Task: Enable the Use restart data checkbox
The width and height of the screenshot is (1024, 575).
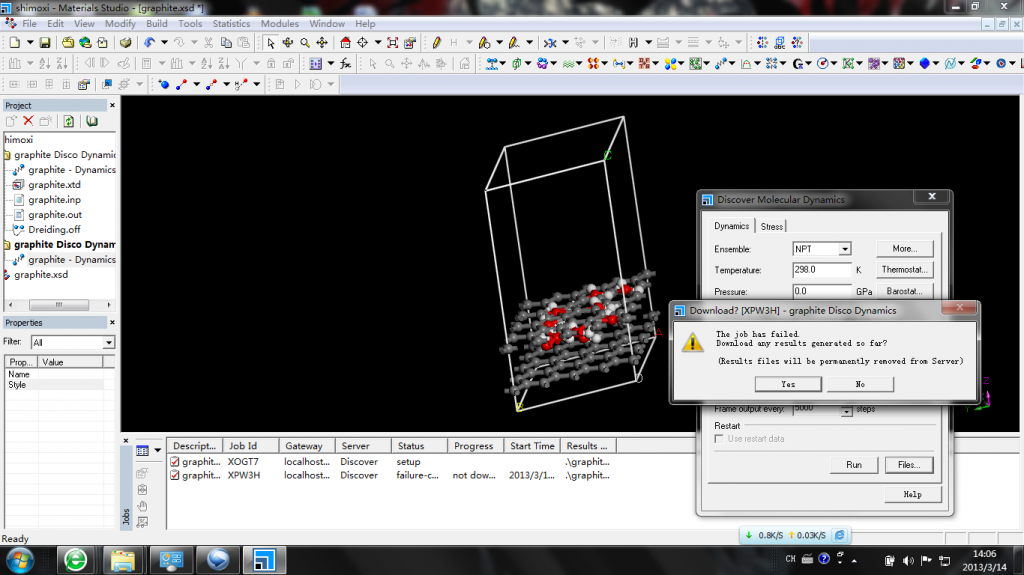Action: [719, 439]
